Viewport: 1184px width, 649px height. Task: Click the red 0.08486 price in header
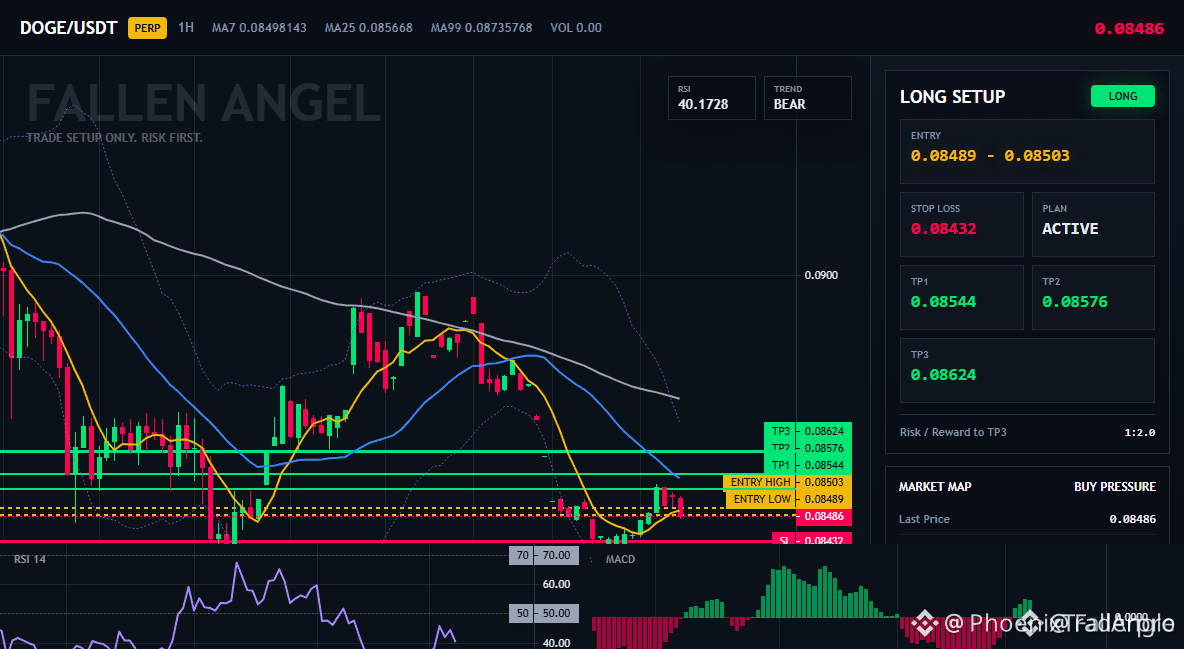1129,29
